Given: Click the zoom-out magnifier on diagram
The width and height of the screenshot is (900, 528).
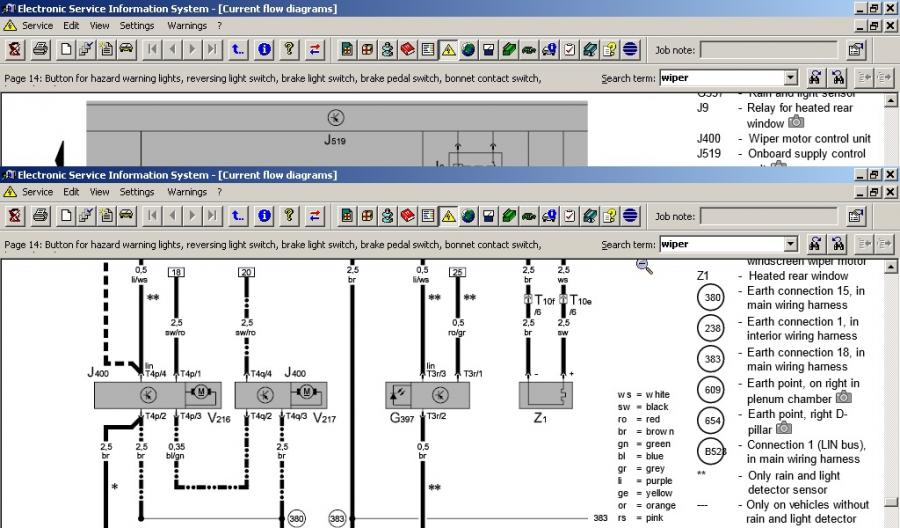Looking at the screenshot, I should (644, 265).
